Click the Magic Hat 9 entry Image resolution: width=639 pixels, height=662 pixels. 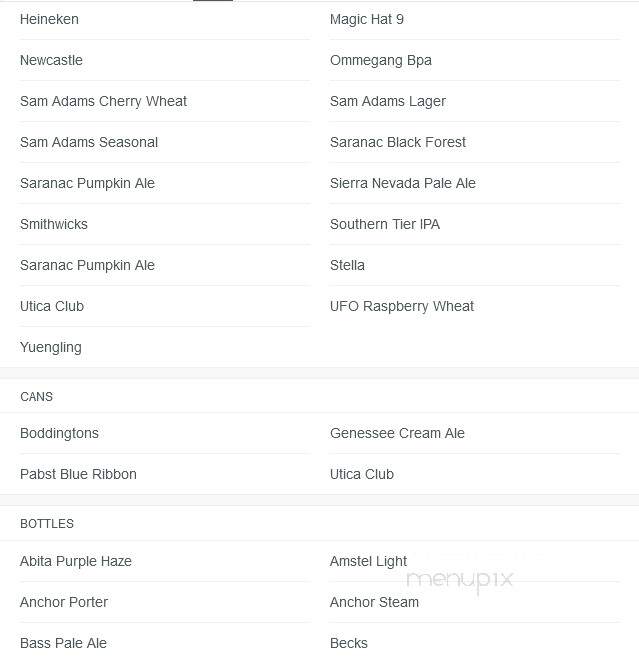[x=367, y=19]
